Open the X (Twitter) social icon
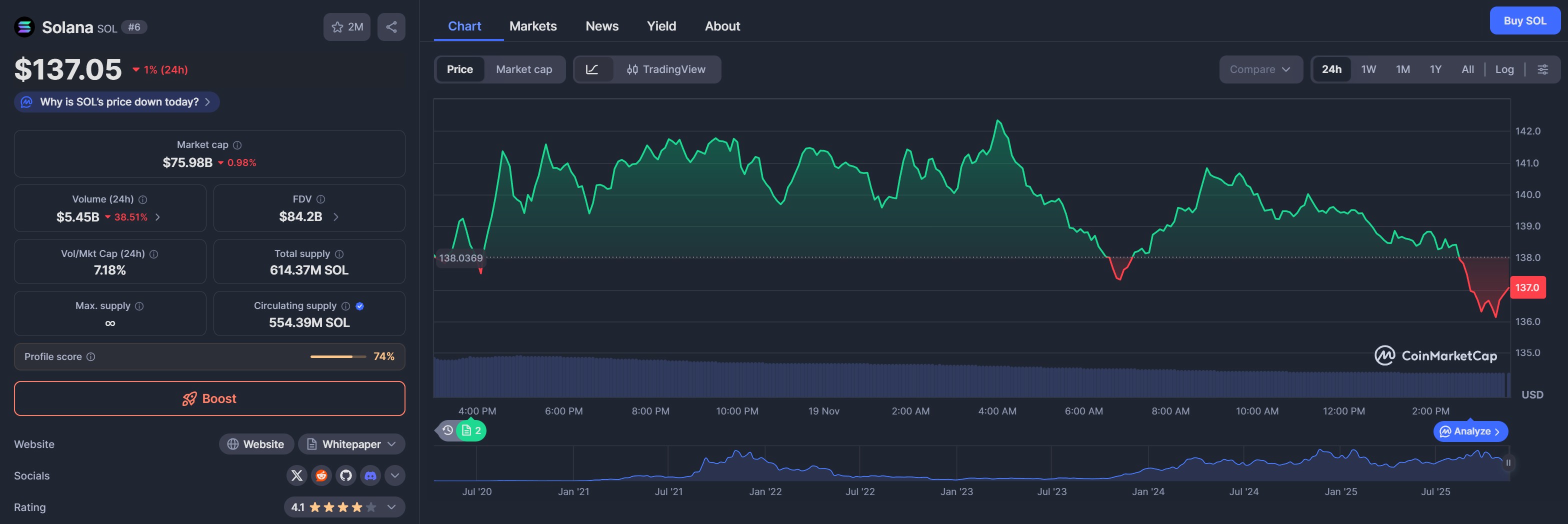1568x524 pixels. (296, 475)
